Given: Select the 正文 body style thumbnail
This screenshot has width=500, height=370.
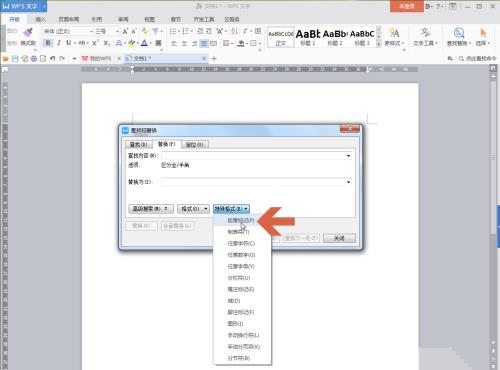Looking at the screenshot, I should 281,37.
